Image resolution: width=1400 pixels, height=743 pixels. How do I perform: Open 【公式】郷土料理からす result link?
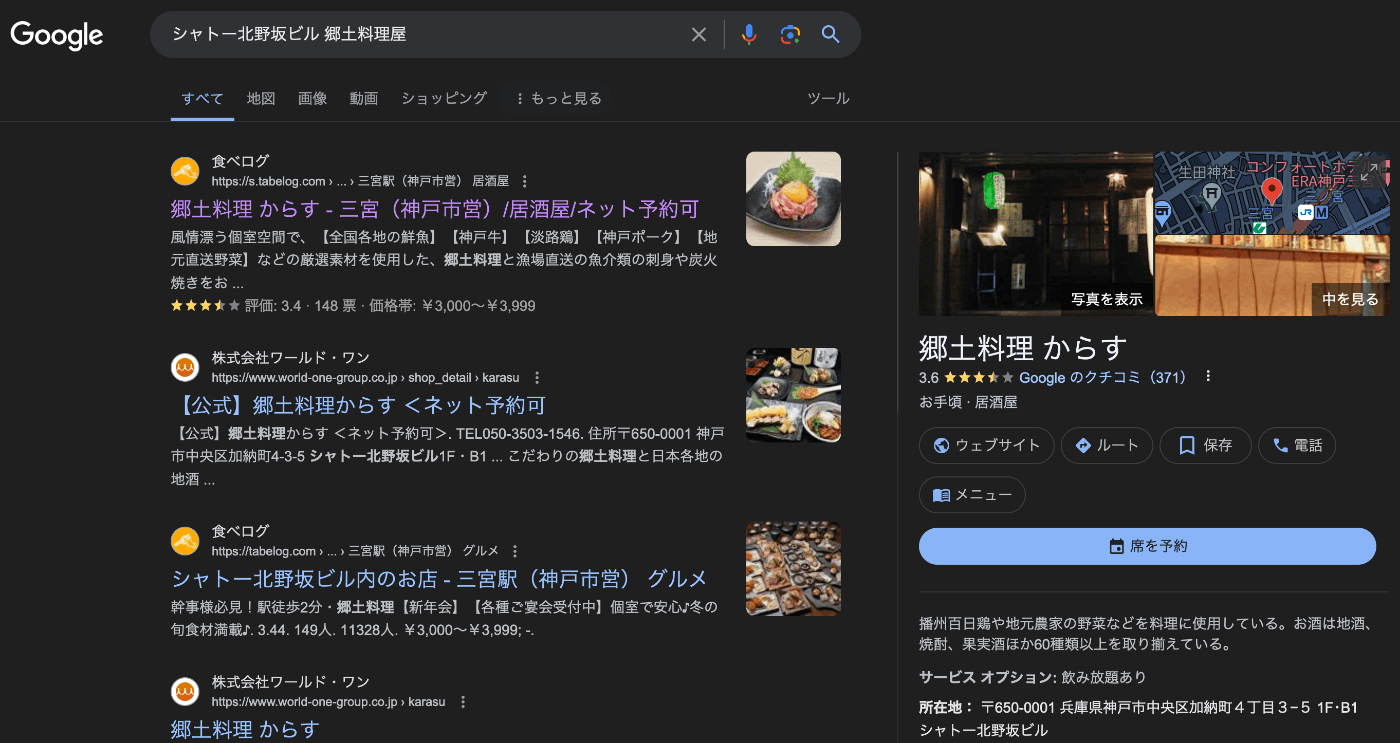point(359,405)
